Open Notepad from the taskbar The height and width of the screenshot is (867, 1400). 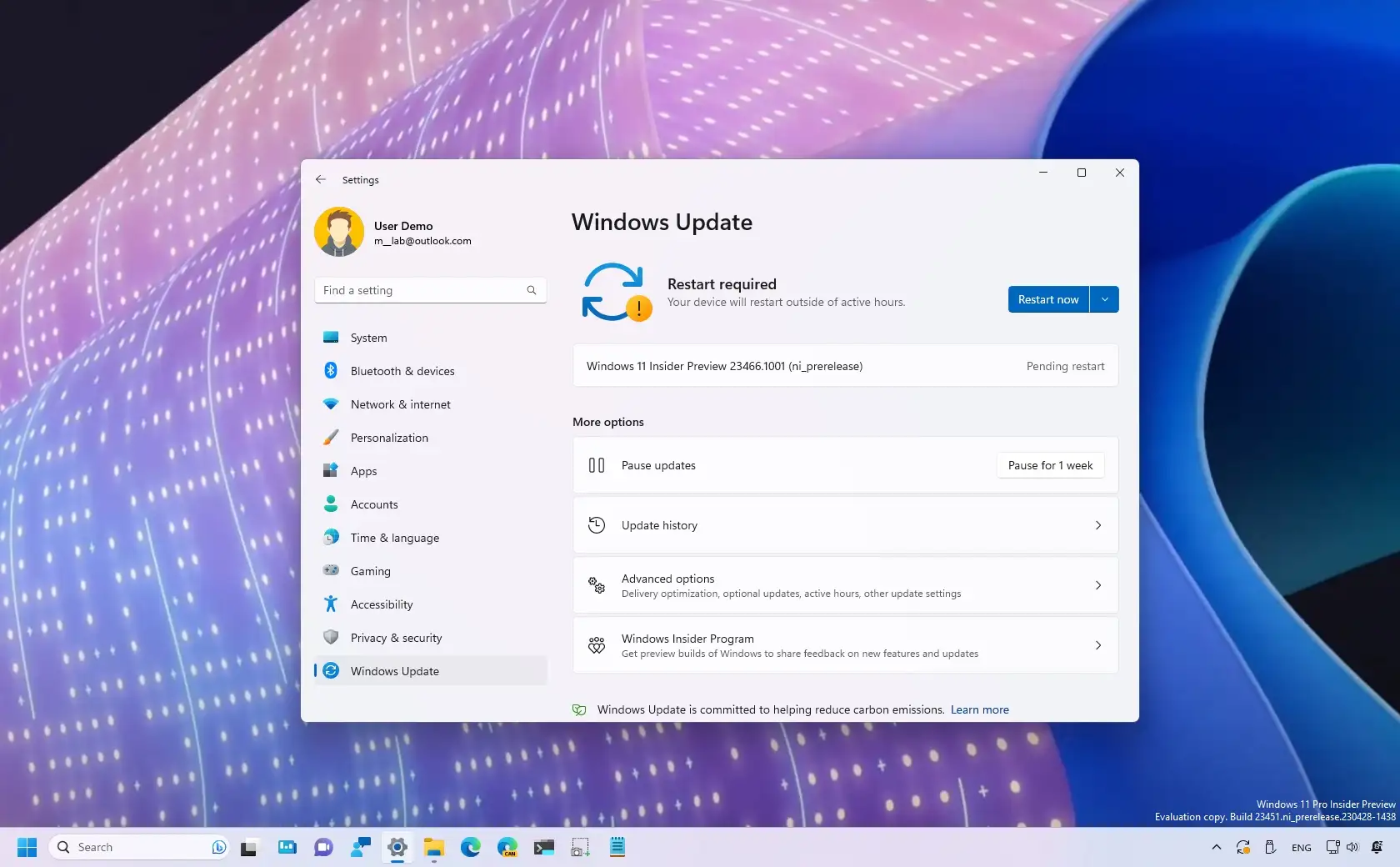click(x=617, y=847)
